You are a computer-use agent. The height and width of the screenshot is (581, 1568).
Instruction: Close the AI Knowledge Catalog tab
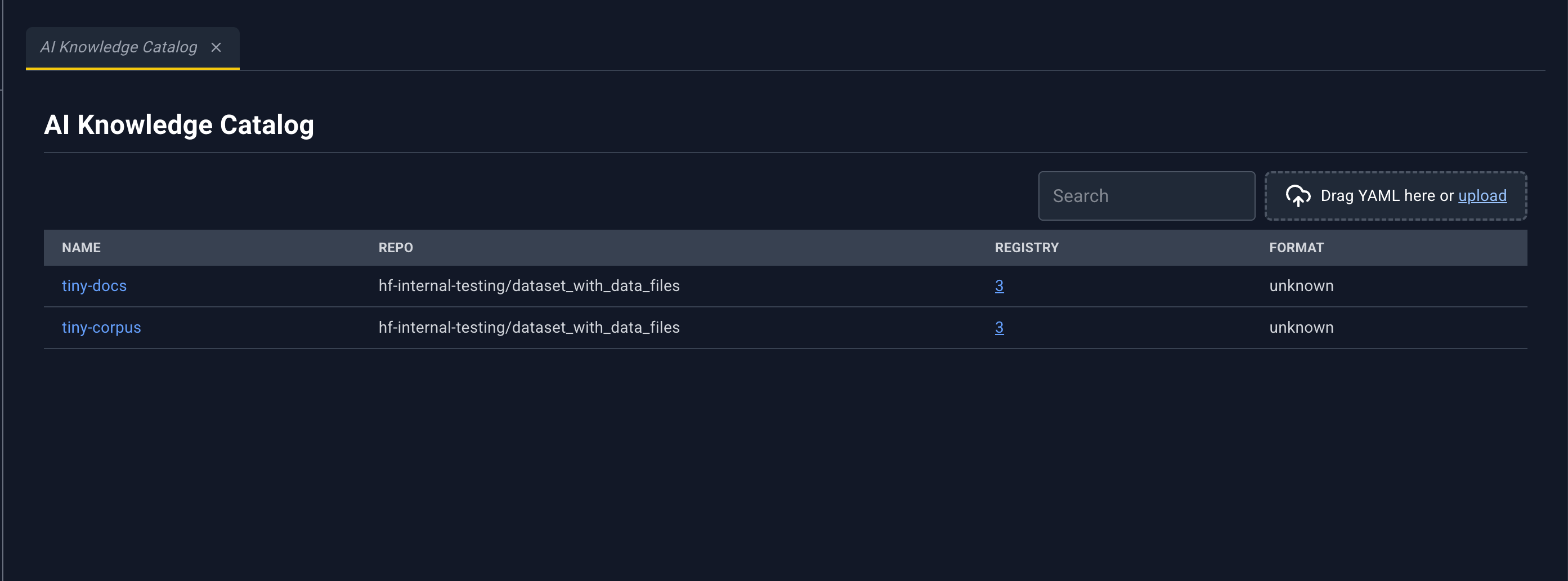click(216, 47)
